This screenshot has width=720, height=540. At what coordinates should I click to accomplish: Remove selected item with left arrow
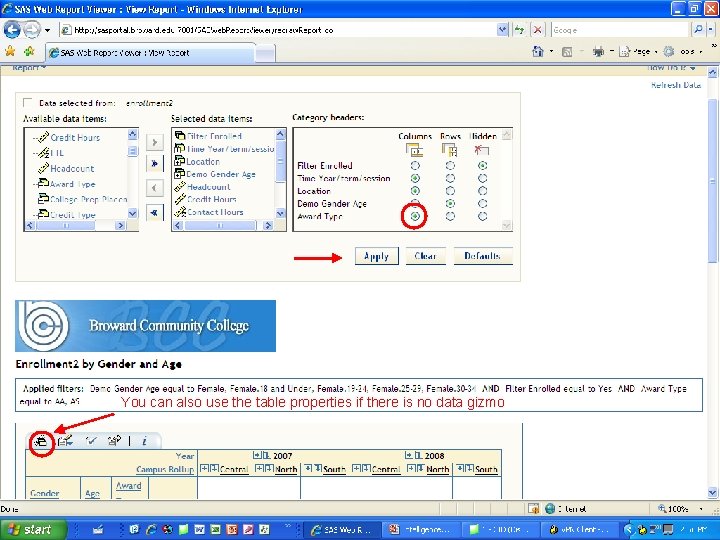tap(154, 188)
